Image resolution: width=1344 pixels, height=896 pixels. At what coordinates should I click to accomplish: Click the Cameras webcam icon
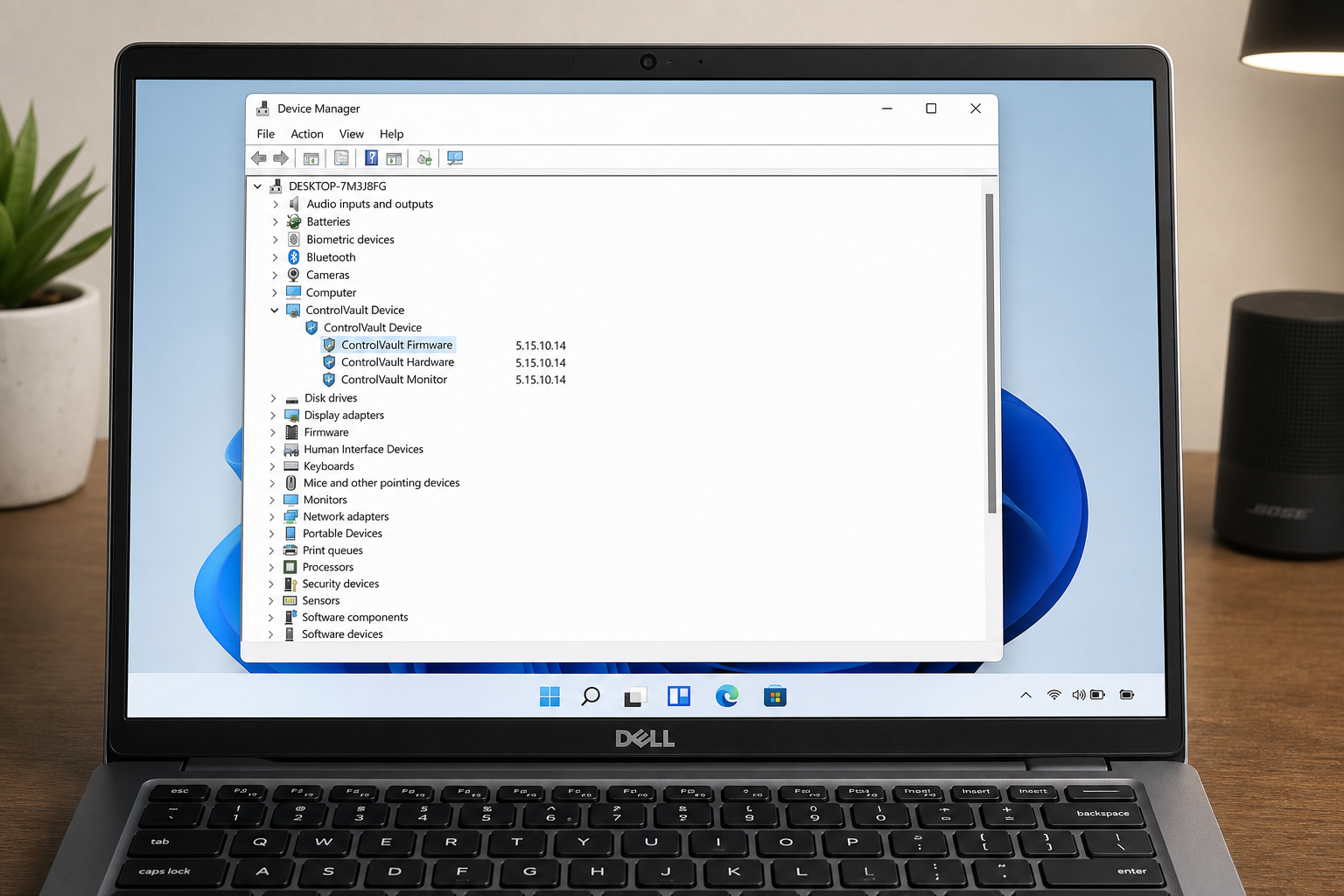(294, 275)
